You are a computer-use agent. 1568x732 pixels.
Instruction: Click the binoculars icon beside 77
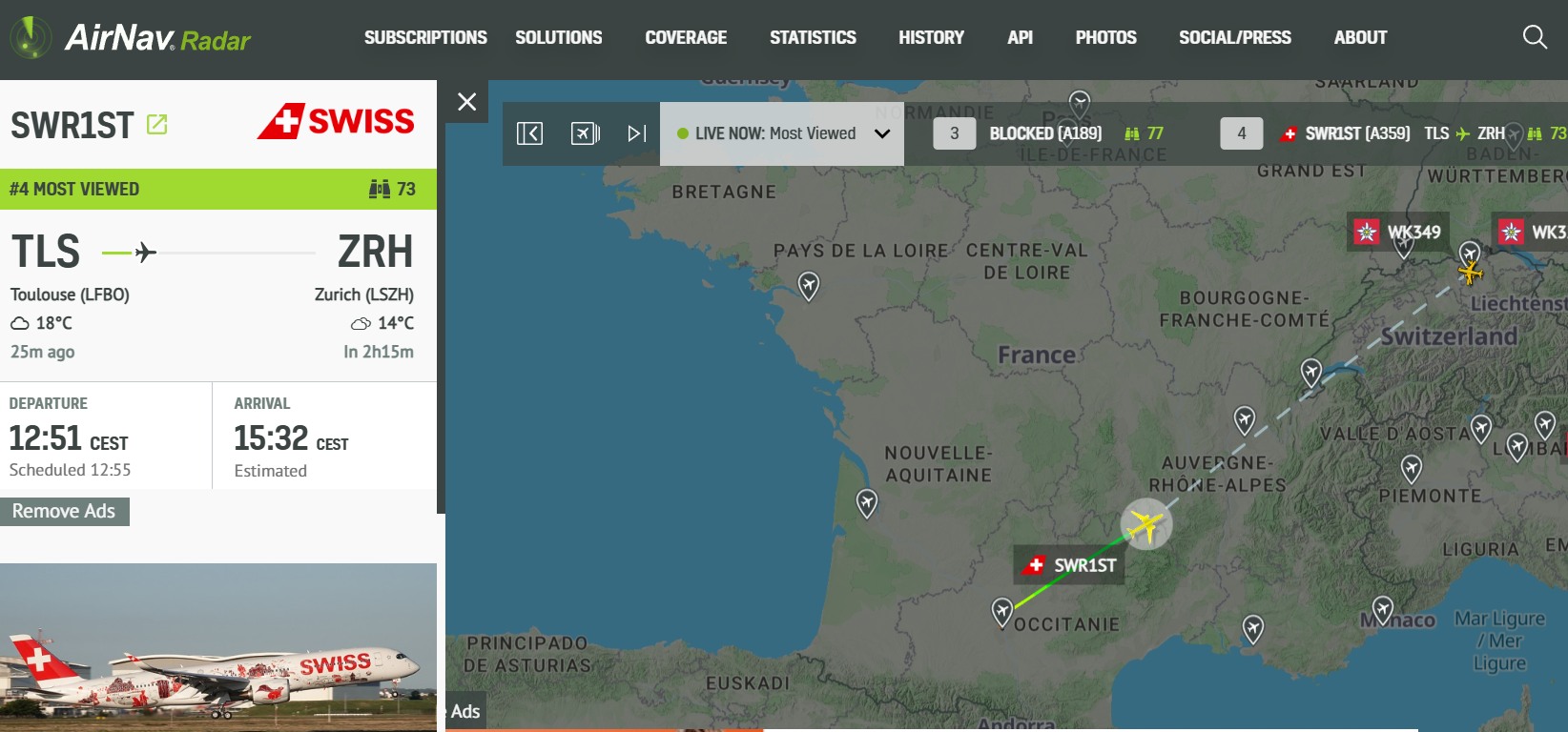(1132, 133)
